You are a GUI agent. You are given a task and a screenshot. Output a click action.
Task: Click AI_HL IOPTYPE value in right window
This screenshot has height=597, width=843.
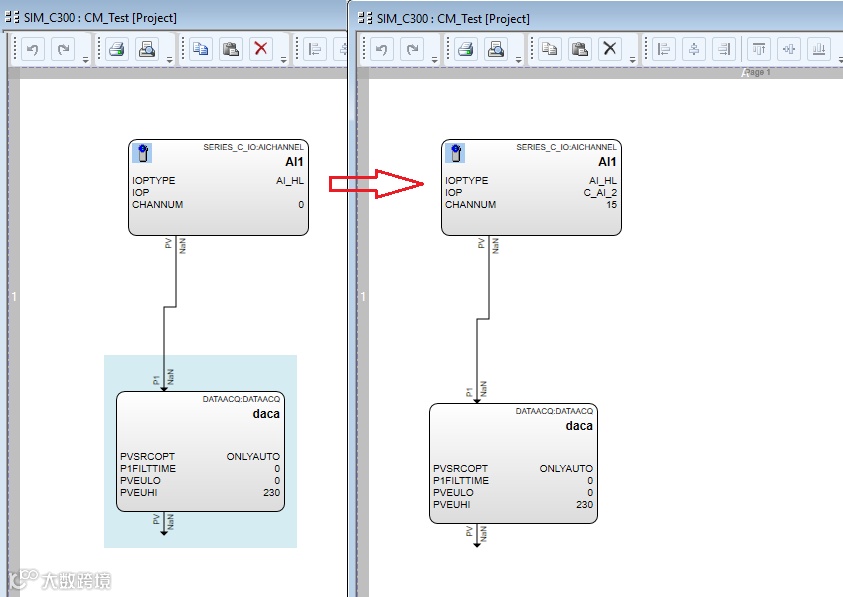603,181
